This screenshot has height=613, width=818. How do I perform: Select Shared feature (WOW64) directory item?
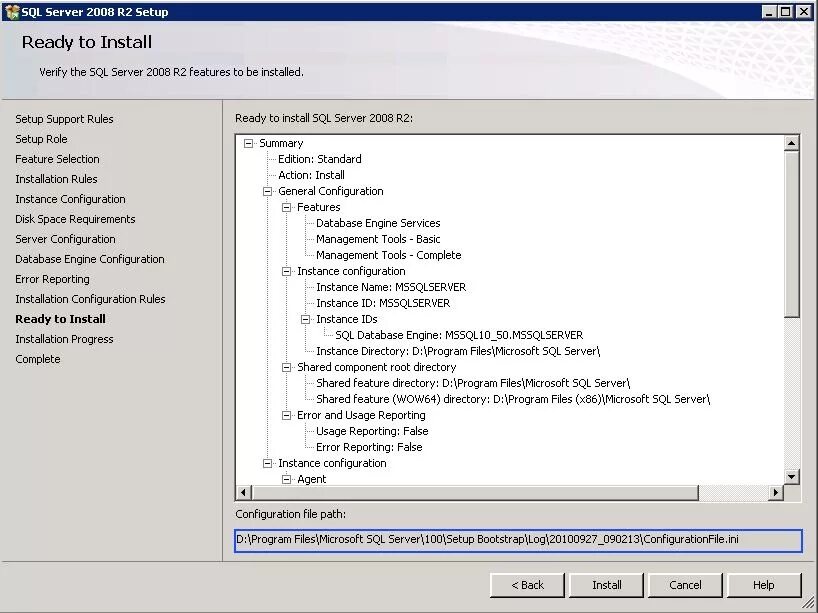click(x=513, y=399)
